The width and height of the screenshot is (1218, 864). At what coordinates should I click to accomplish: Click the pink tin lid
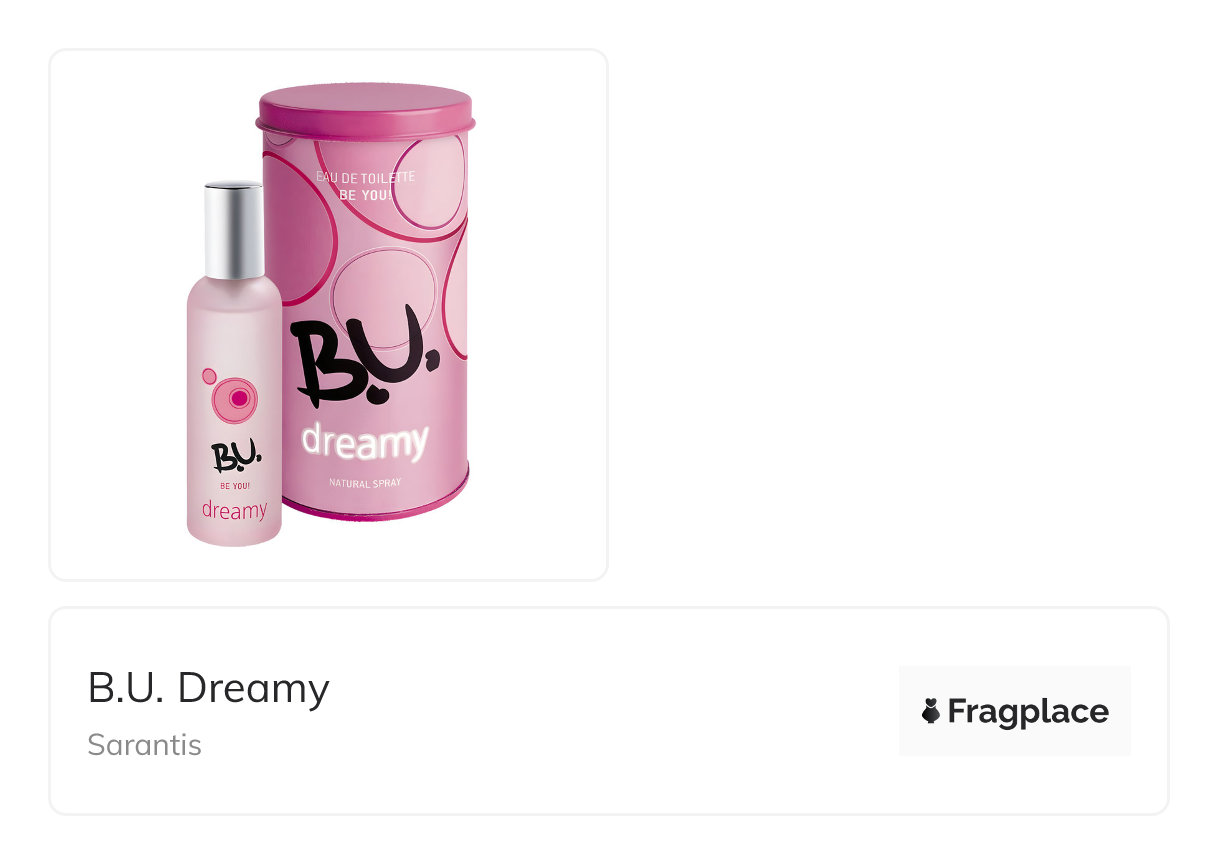pos(364,109)
